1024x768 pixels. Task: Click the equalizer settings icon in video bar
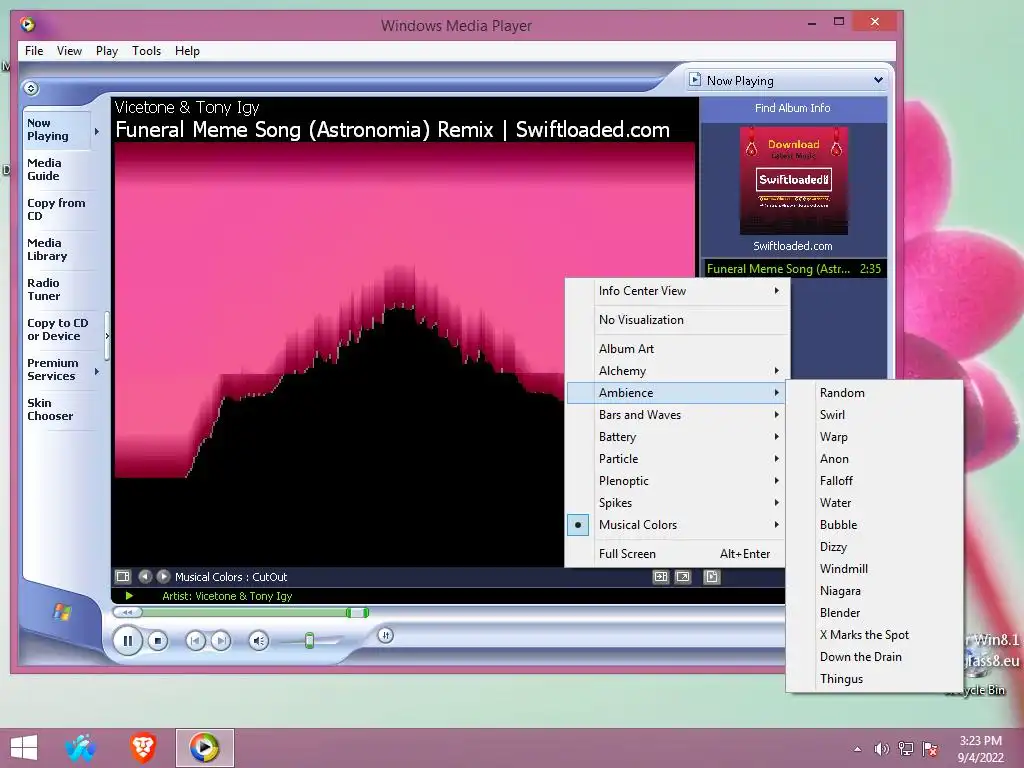tap(661, 577)
